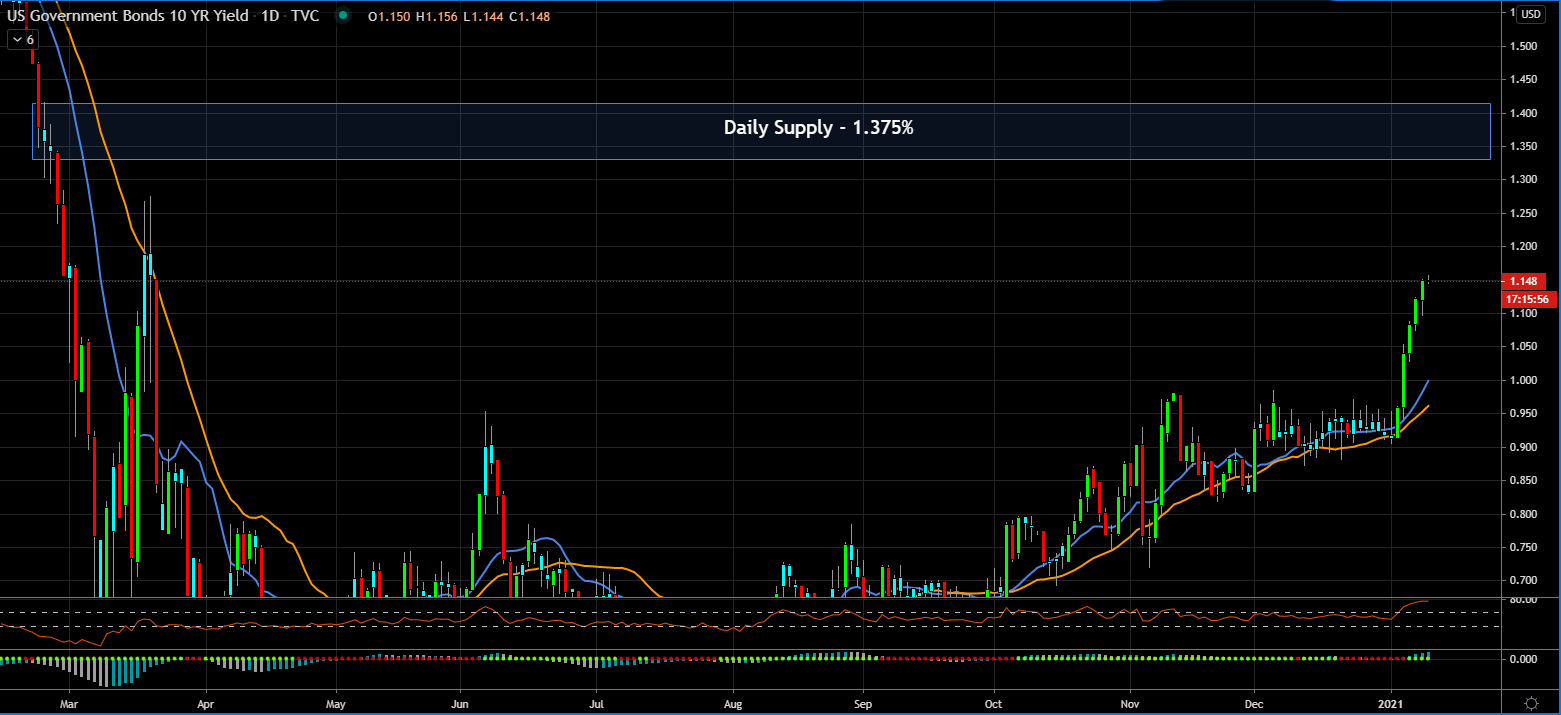Click the open value O1.150

390,17
